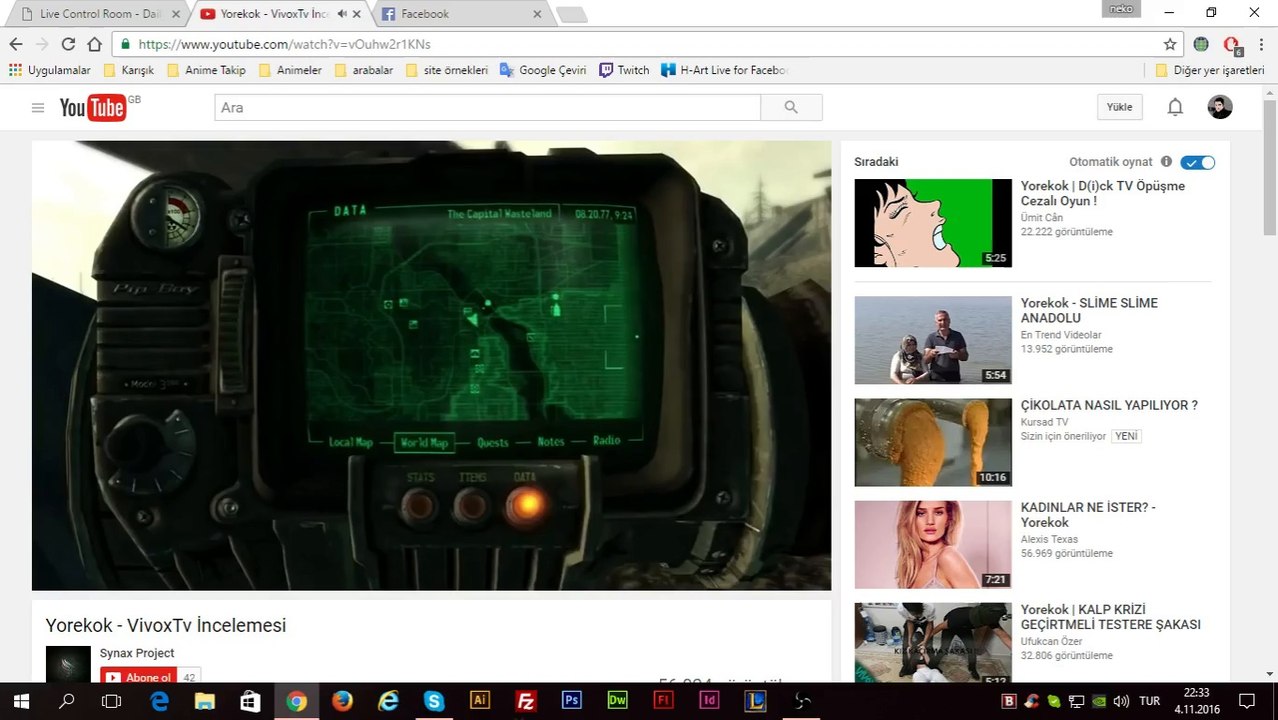1278x720 pixels.
Task: Open the Chrome menu (three dots)
Action: click(1261, 44)
